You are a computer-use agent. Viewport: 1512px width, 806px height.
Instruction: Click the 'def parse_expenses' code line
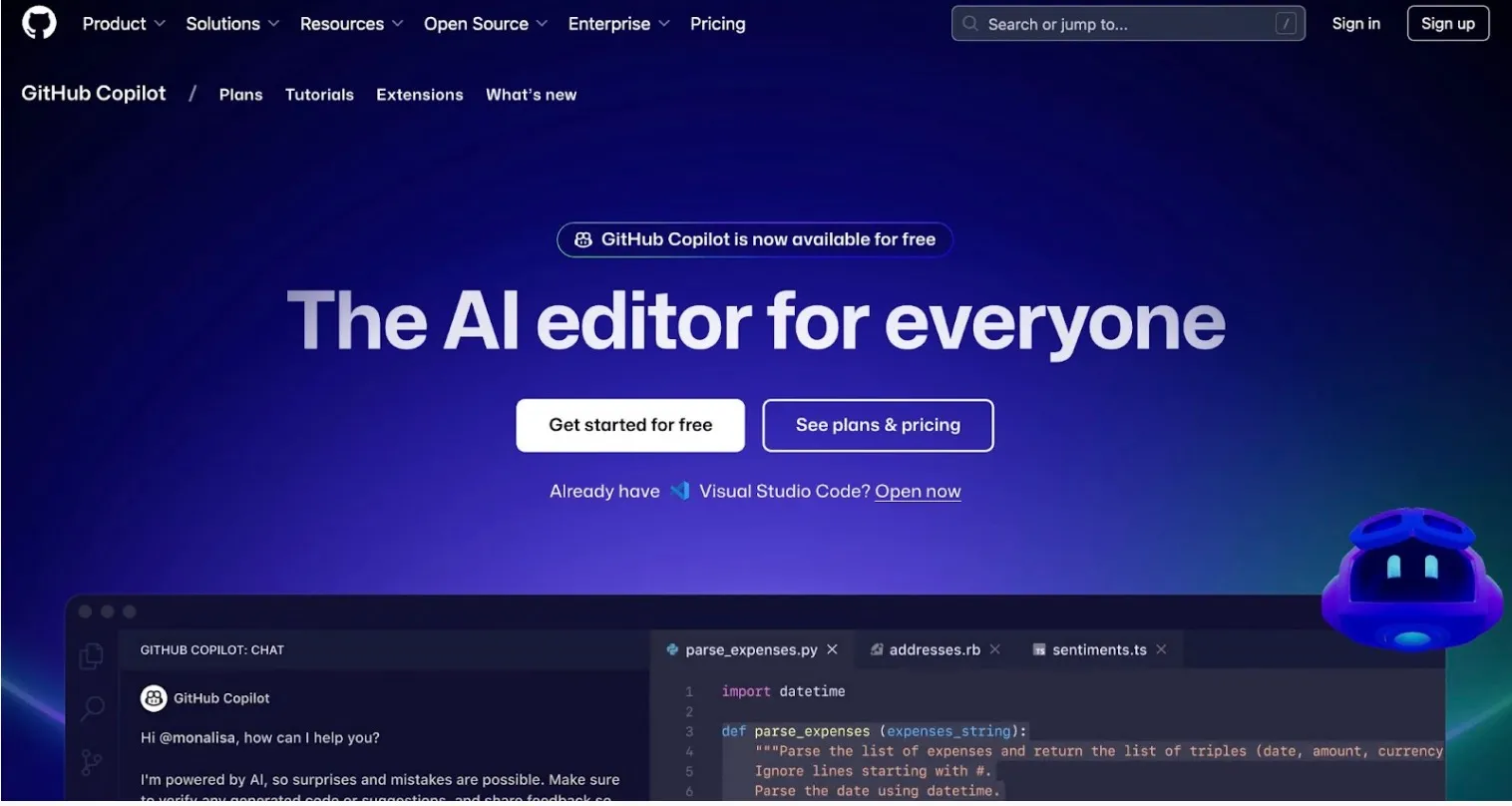click(875, 731)
